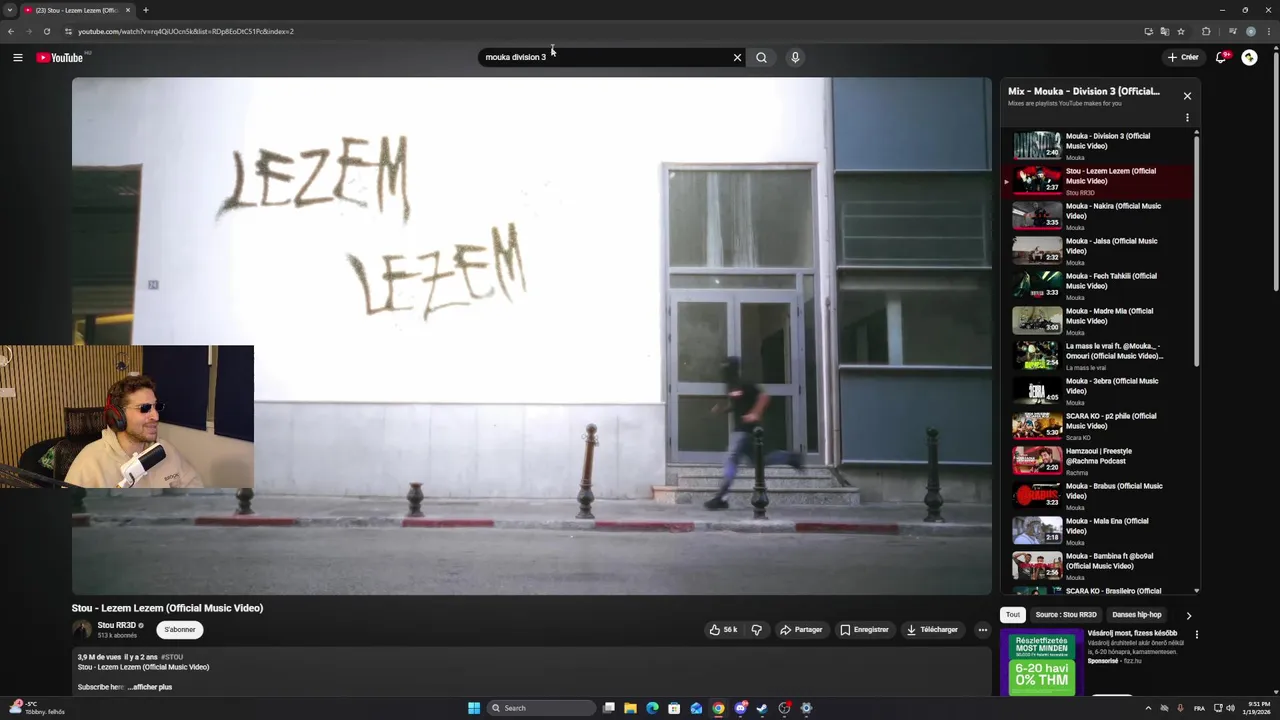Open Steam from the taskbar

point(762,708)
